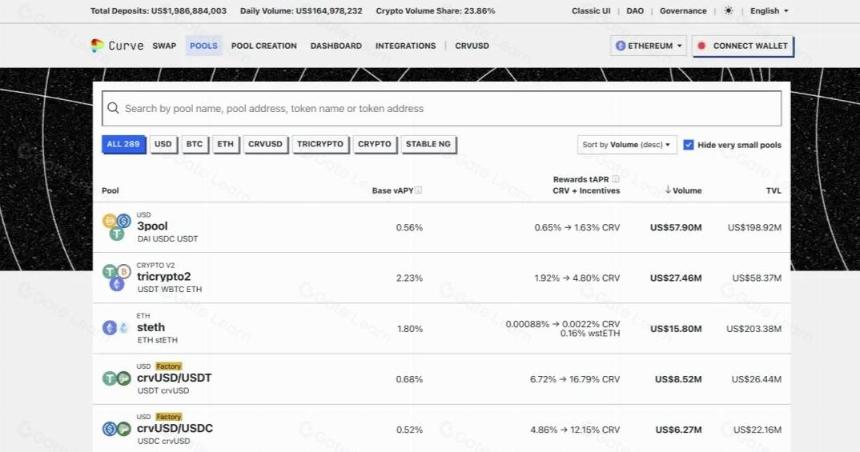Click the Curve logo icon
The height and width of the screenshot is (452, 860).
pyautogui.click(x=97, y=46)
